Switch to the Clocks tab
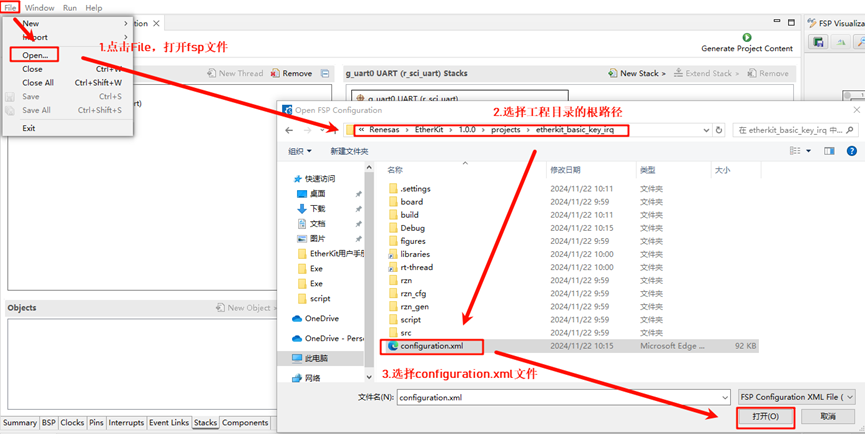 point(72,422)
